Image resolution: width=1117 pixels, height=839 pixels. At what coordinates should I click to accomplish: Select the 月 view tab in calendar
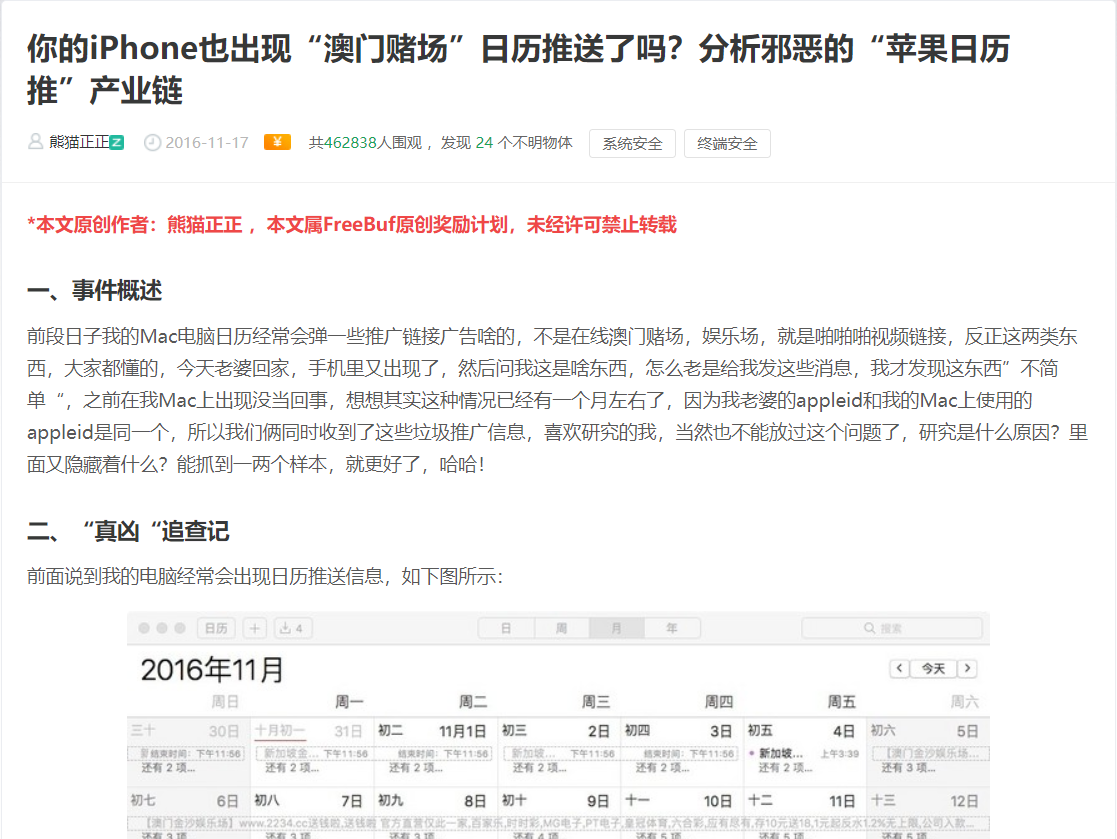pyautogui.click(x=617, y=628)
